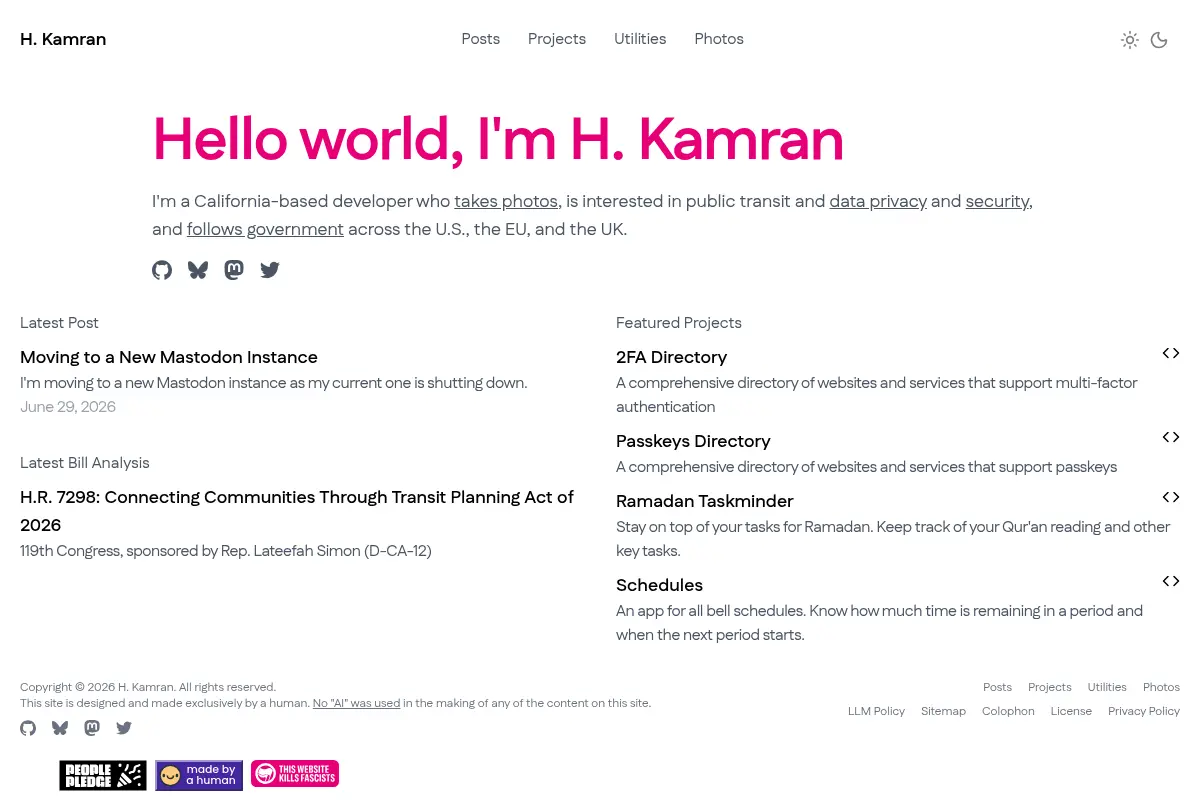Click the footer GitHub icon
Screen dimensions: 1200x800
point(28,728)
